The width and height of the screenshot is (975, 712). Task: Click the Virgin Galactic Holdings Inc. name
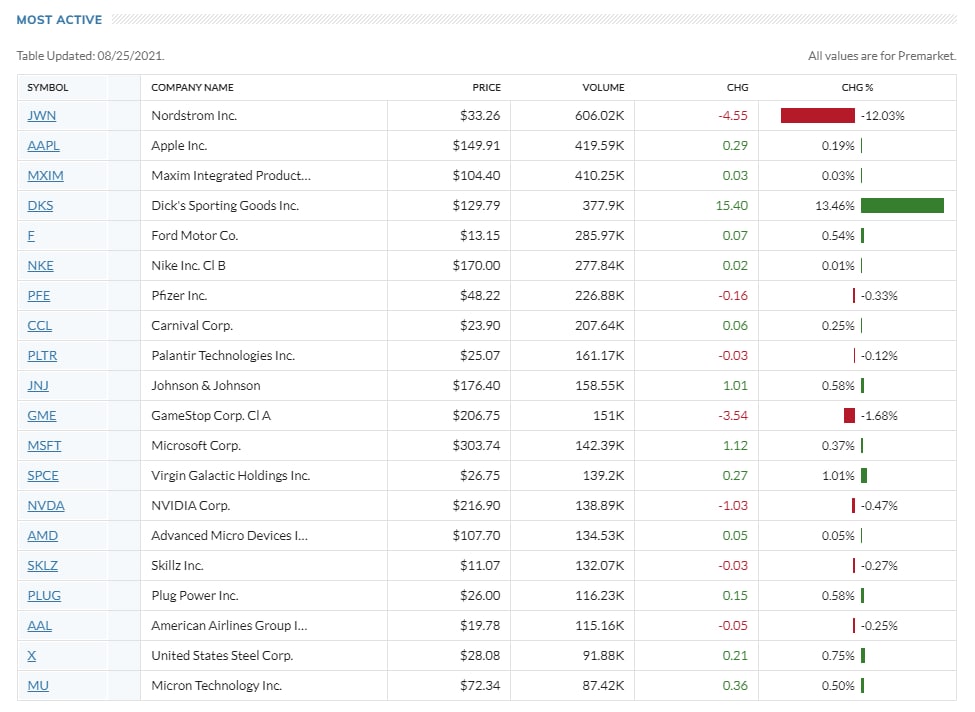click(231, 476)
